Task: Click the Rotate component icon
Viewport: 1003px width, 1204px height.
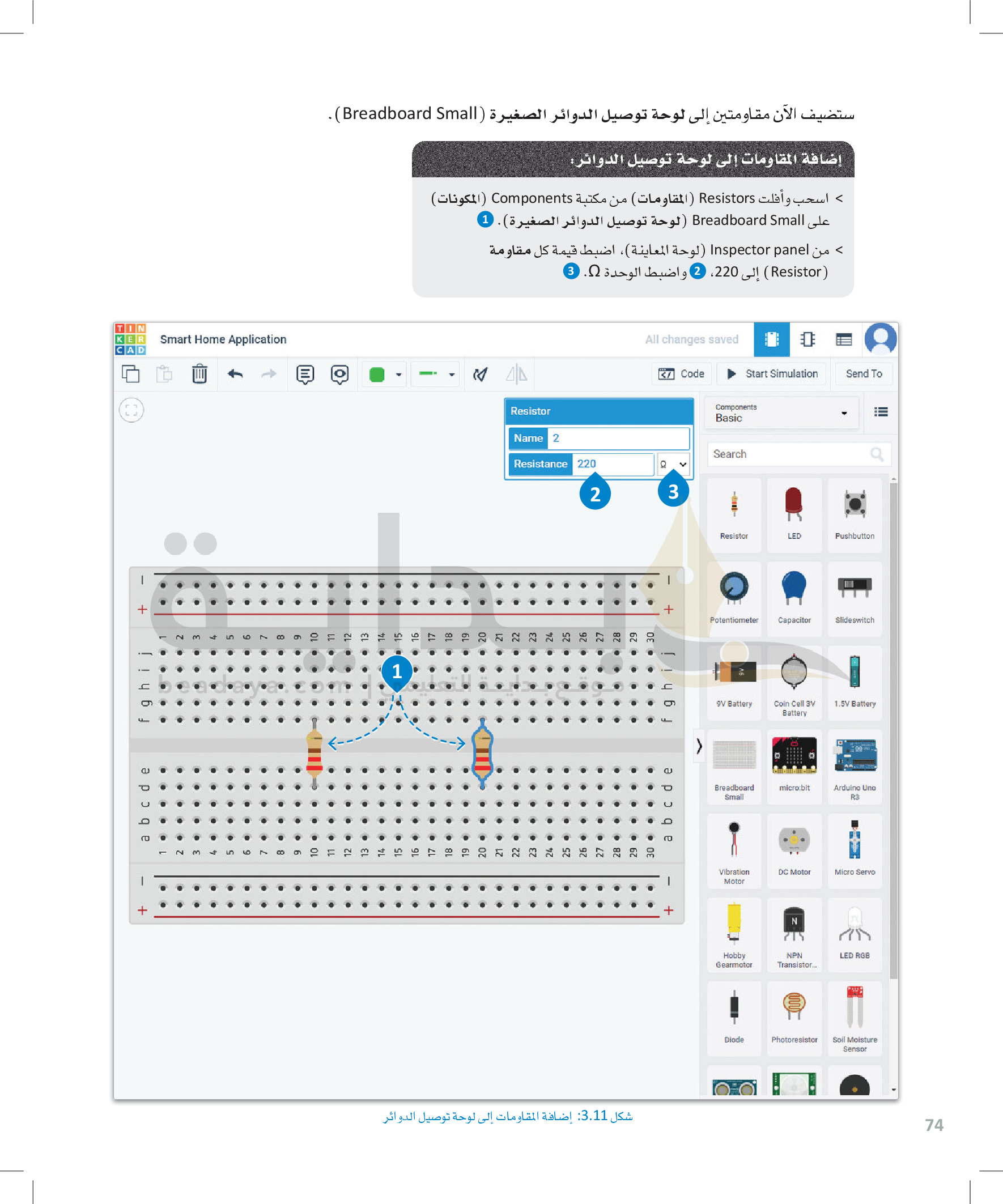Action: pyautogui.click(x=480, y=374)
